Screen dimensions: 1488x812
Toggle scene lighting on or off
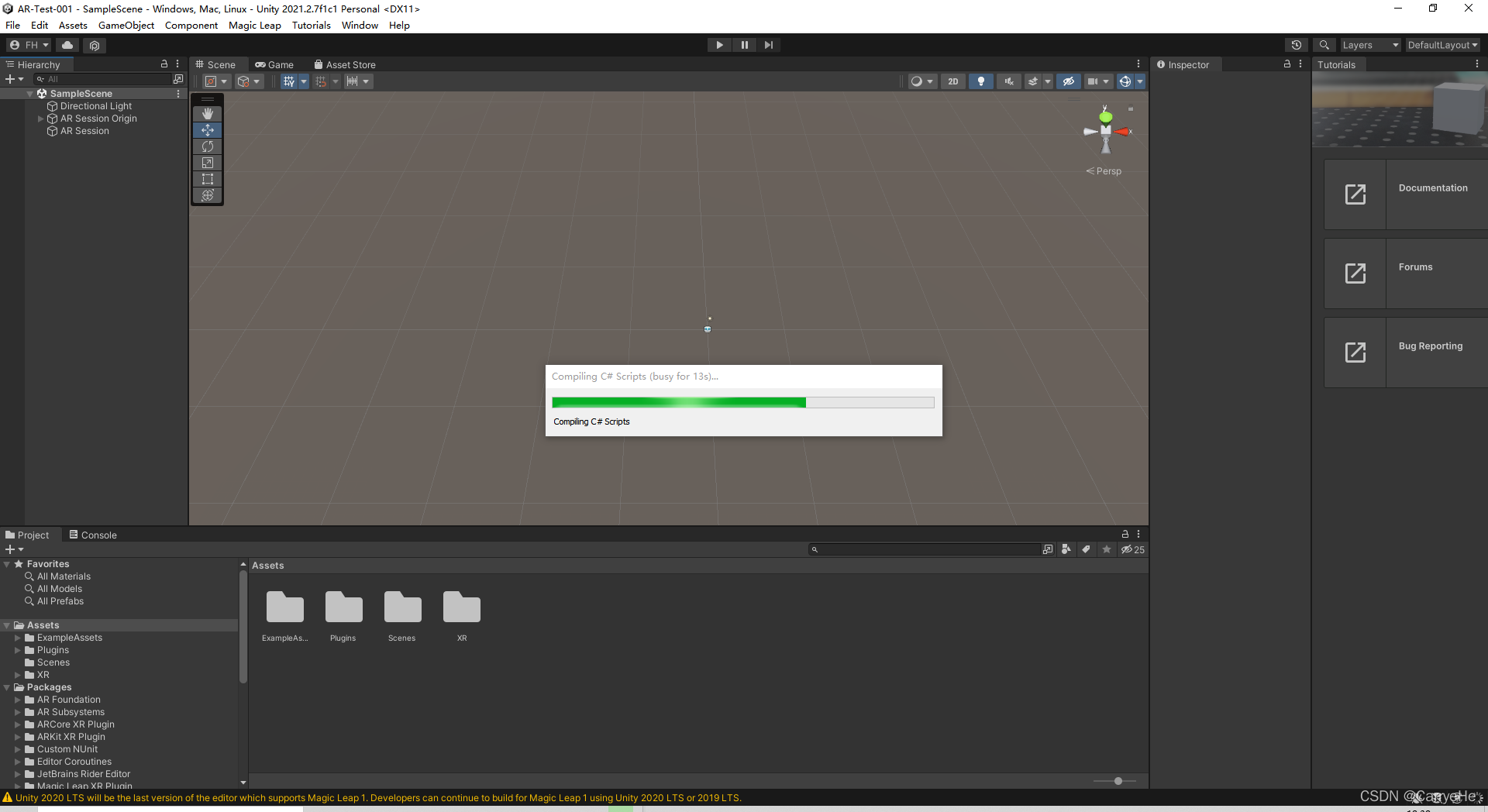tap(981, 81)
